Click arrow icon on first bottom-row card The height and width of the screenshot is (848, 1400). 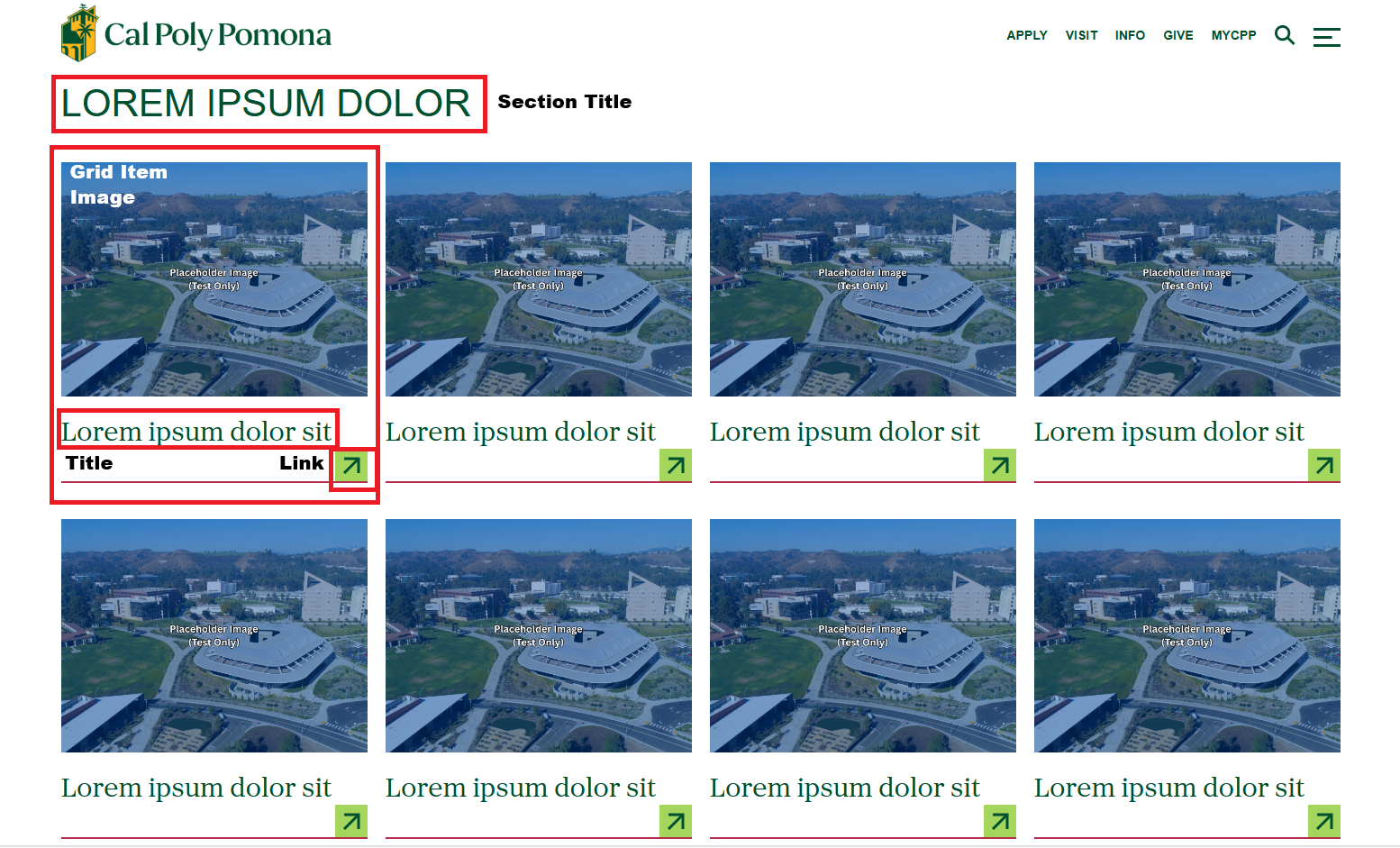pyautogui.click(x=351, y=821)
